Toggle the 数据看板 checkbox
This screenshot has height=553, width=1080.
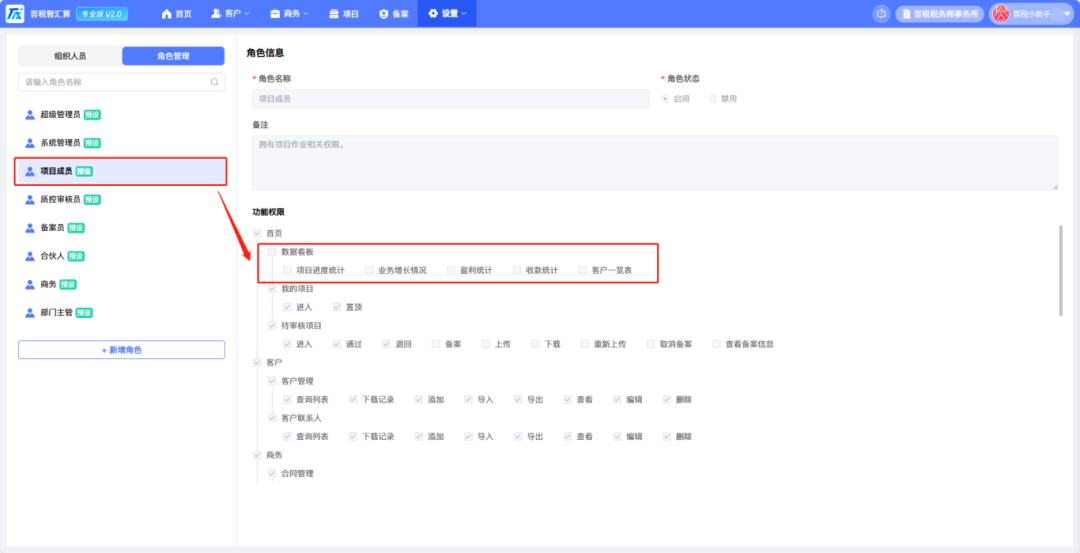tap(273, 252)
